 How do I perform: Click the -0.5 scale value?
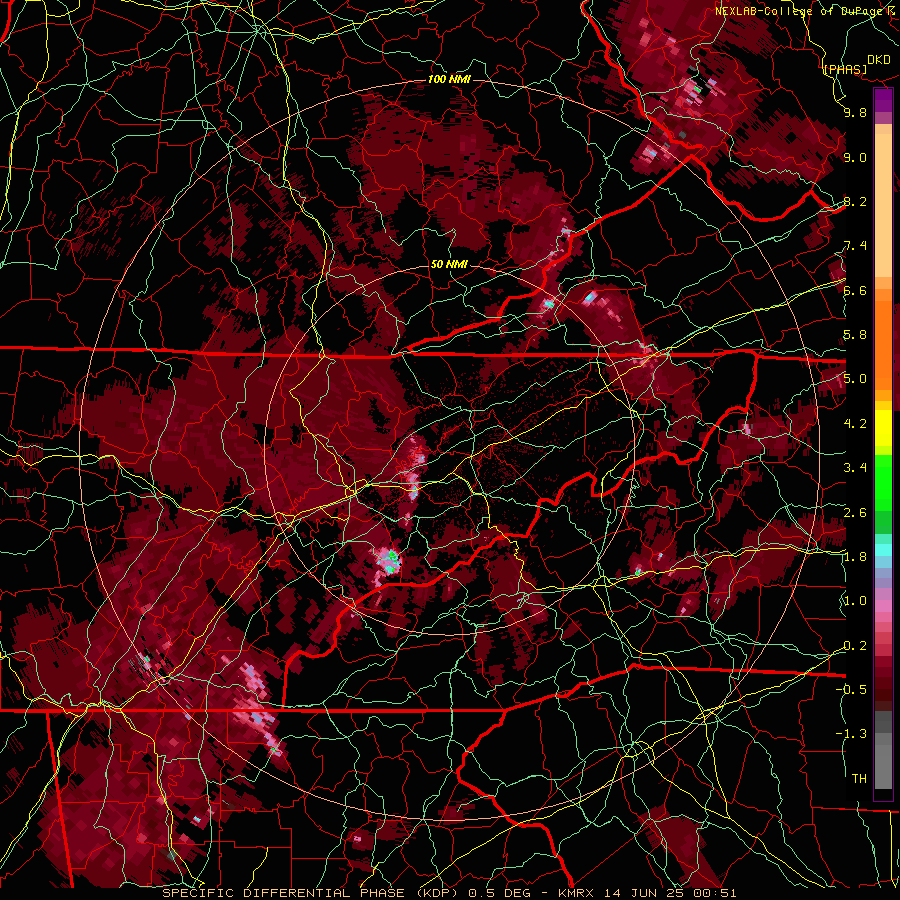[x=851, y=689]
